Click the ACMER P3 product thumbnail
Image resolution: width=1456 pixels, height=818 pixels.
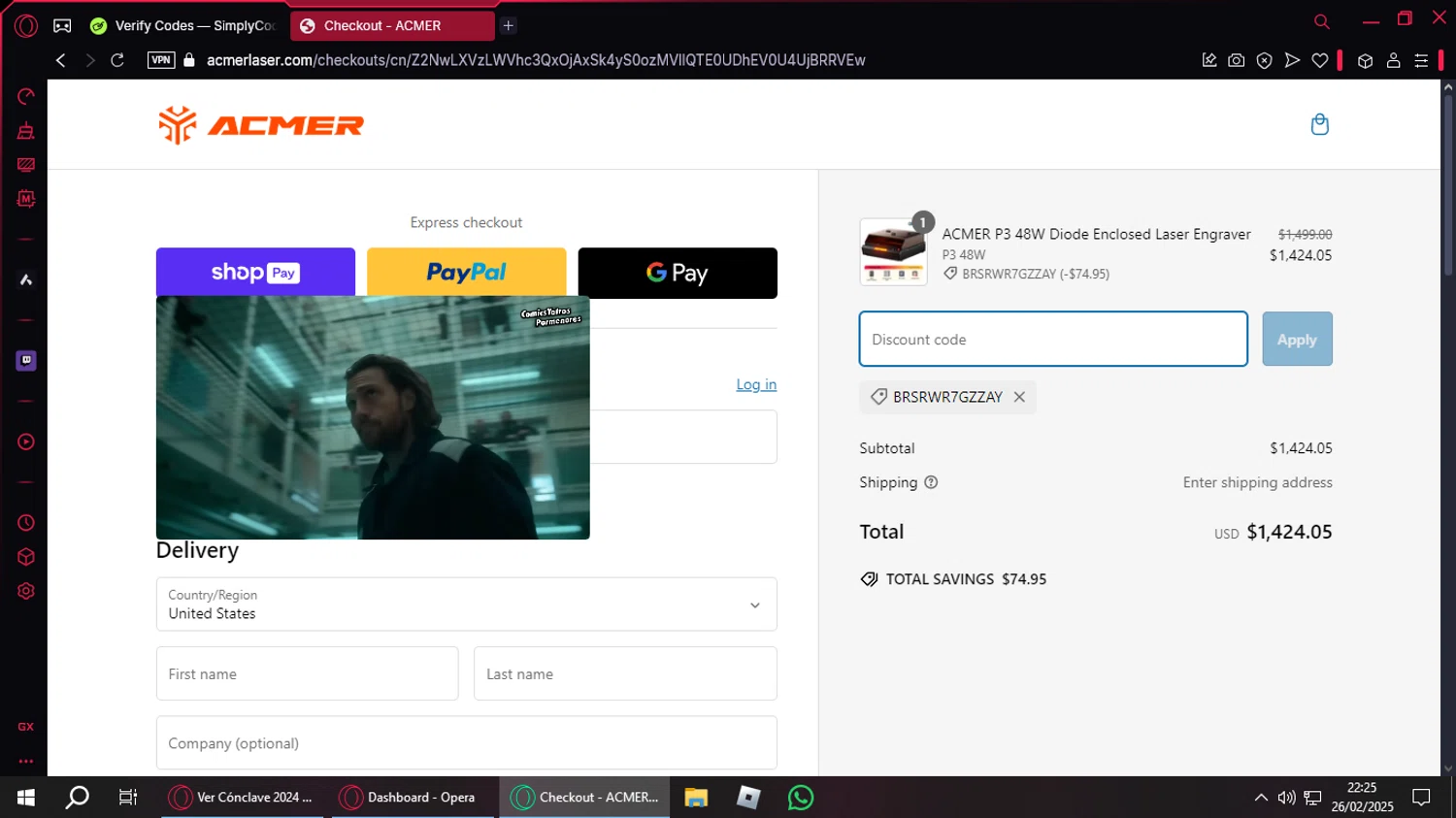pos(893,251)
